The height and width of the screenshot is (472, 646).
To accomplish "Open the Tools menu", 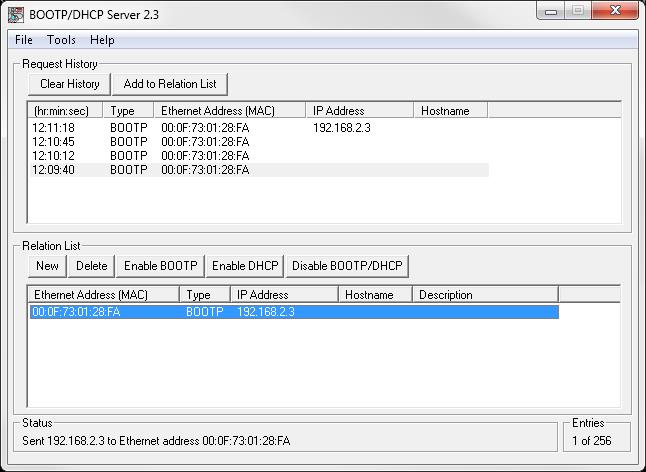I will 61,40.
